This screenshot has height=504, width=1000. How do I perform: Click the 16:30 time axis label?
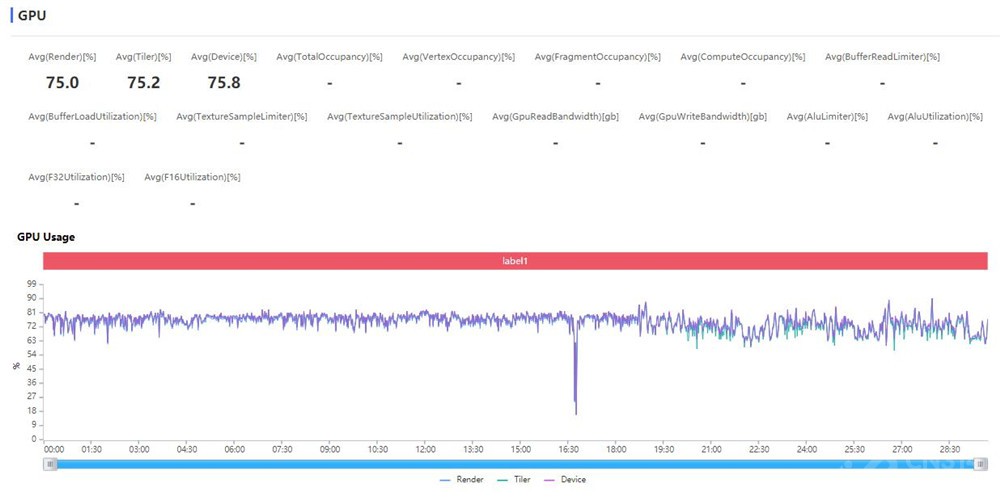(568, 449)
